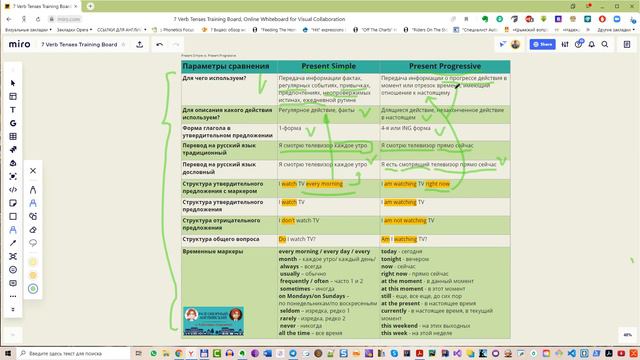Open the Zoom extension icon in browser bar
Viewport: 640px width, 360px height.
(x=617, y=19)
